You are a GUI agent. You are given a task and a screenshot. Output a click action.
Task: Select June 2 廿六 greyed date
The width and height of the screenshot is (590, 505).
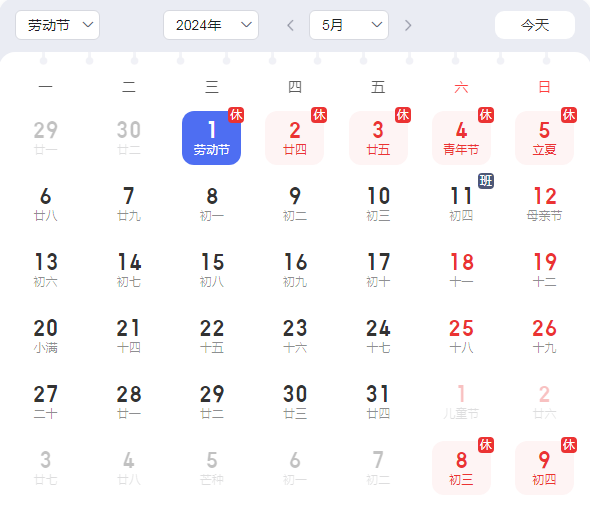click(x=544, y=402)
